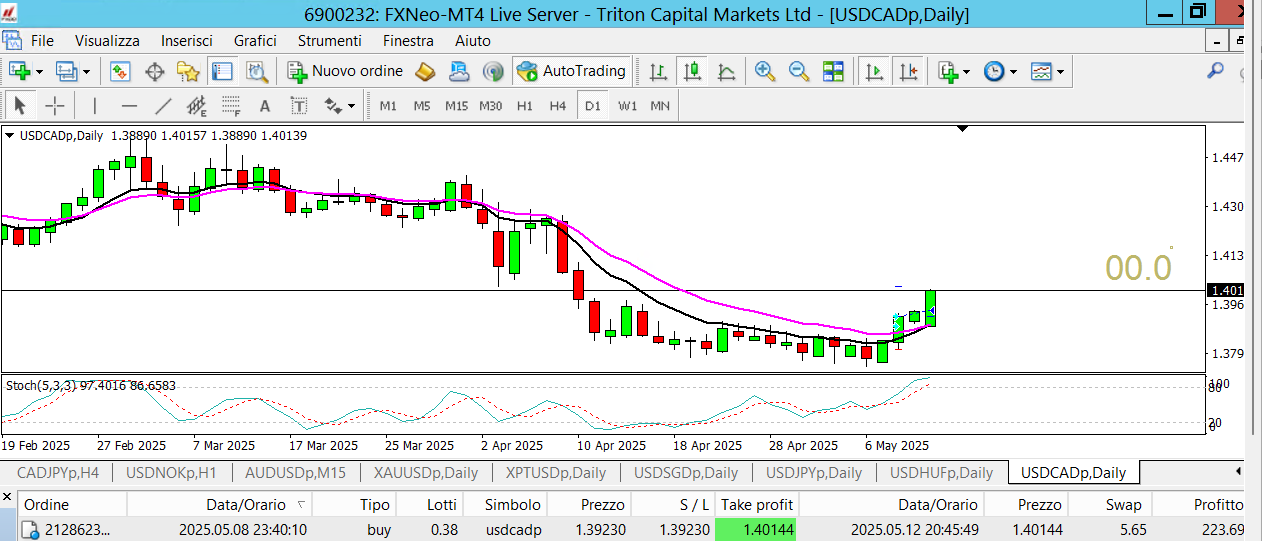This screenshot has width=1262, height=541.
Task: Select the text label T tool
Action: tap(299, 105)
